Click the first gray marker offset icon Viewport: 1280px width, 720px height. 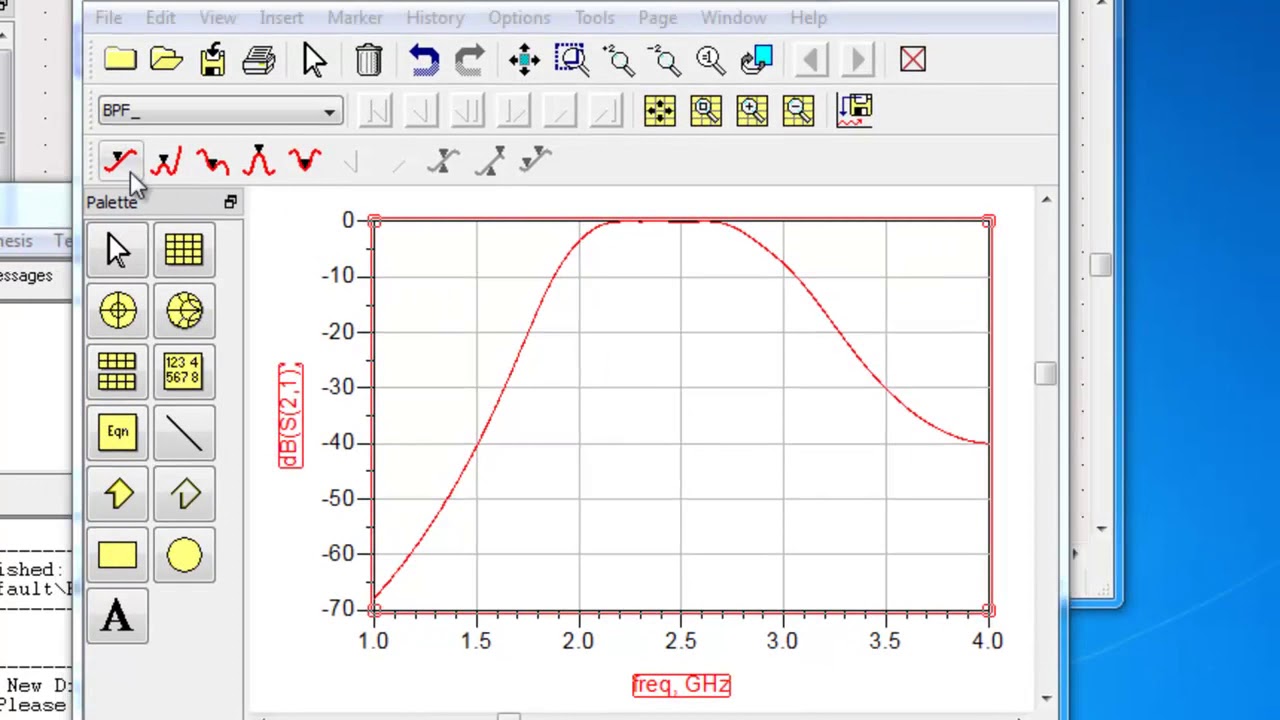point(443,161)
